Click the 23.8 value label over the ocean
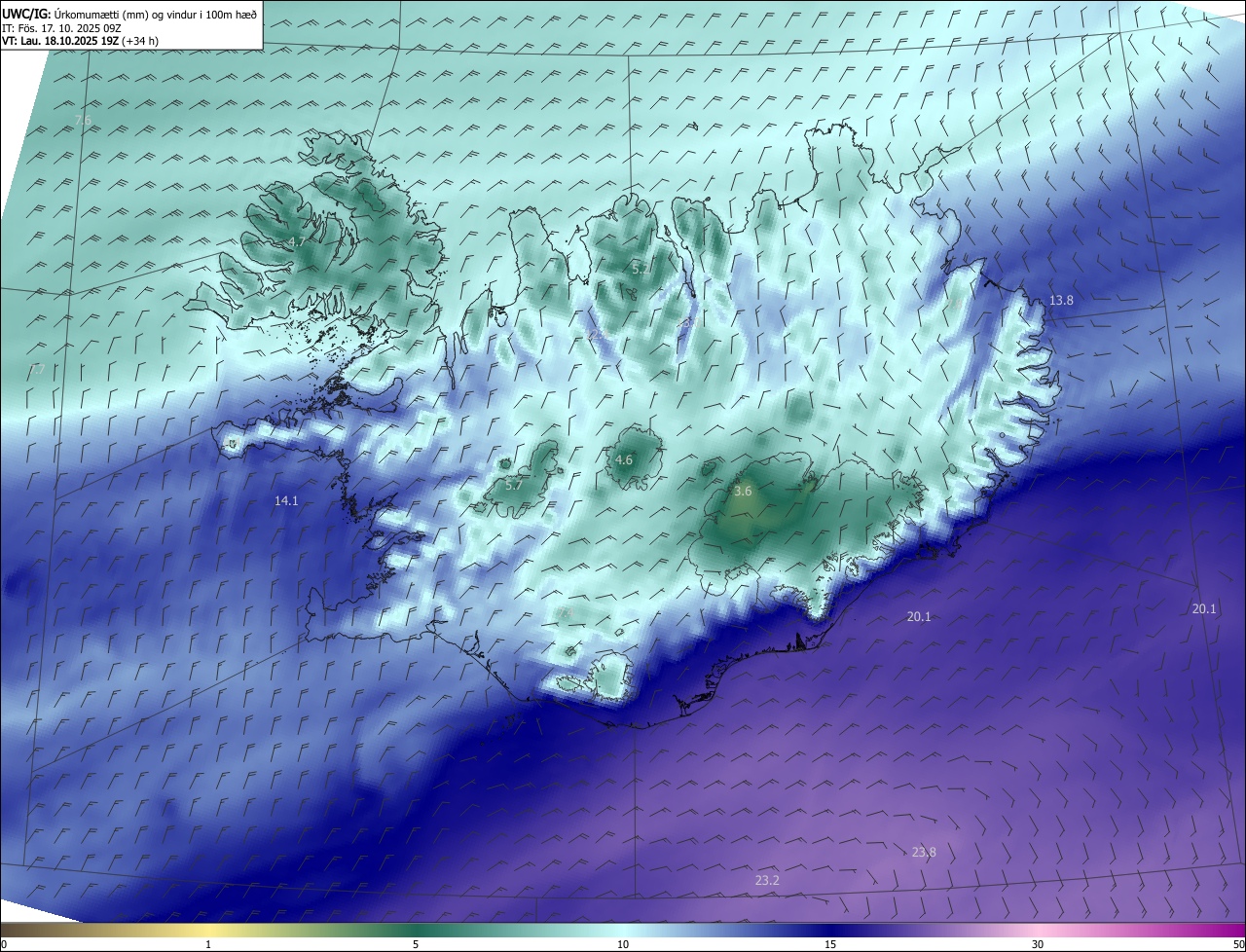Image resolution: width=1246 pixels, height=952 pixels. point(924,852)
